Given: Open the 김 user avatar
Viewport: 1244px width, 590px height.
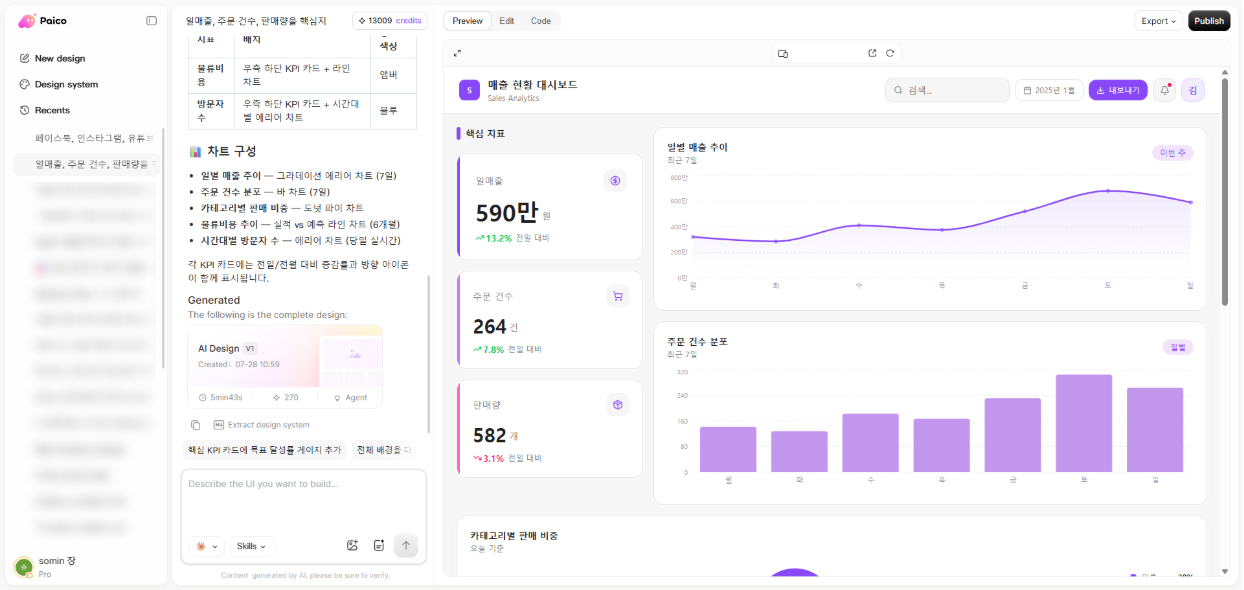Looking at the screenshot, I should [x=1193, y=90].
